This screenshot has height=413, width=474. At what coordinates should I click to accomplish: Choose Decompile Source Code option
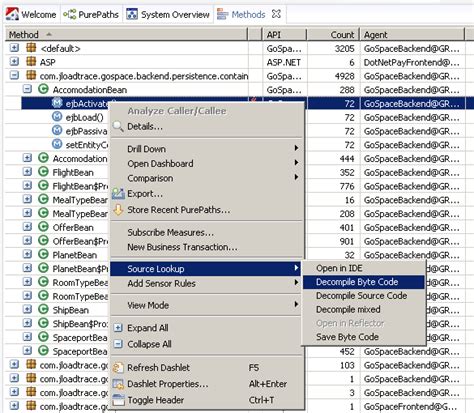(361, 296)
